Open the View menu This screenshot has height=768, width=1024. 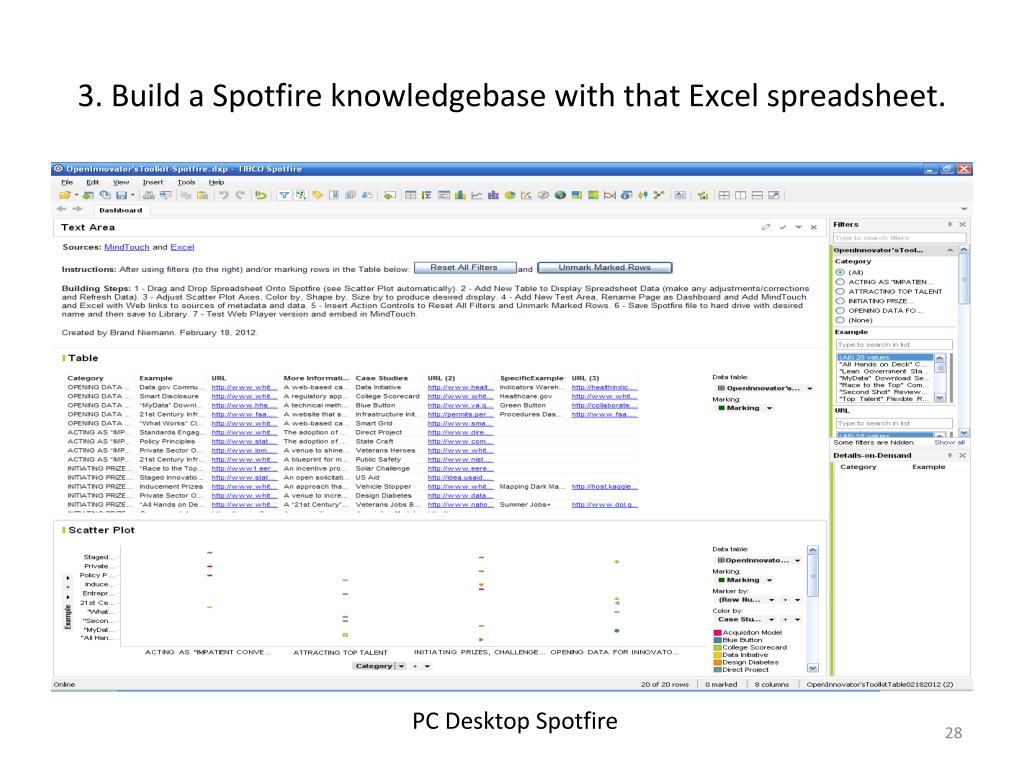point(121,182)
